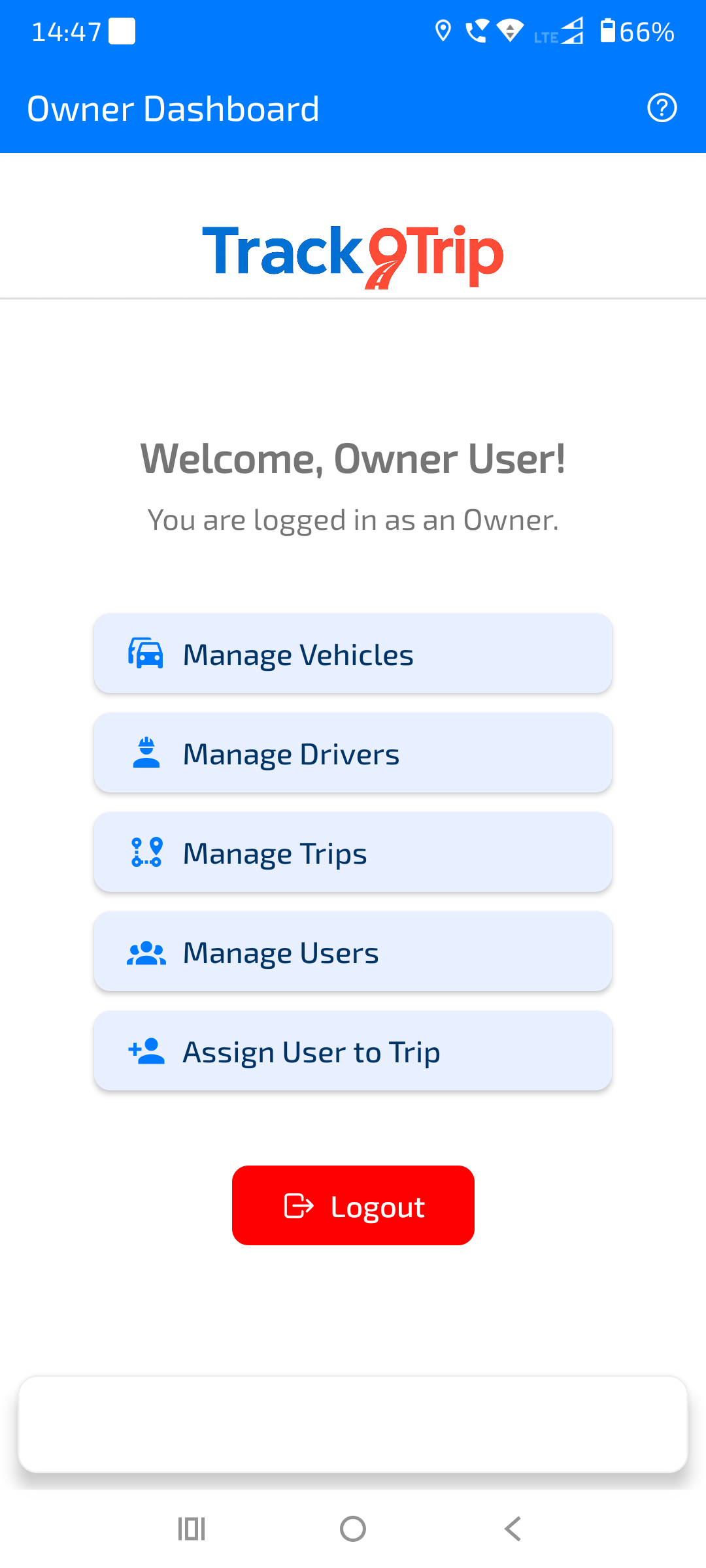Tap the group icon beside Manage Users
This screenshot has width=706, height=1568.
(x=146, y=953)
